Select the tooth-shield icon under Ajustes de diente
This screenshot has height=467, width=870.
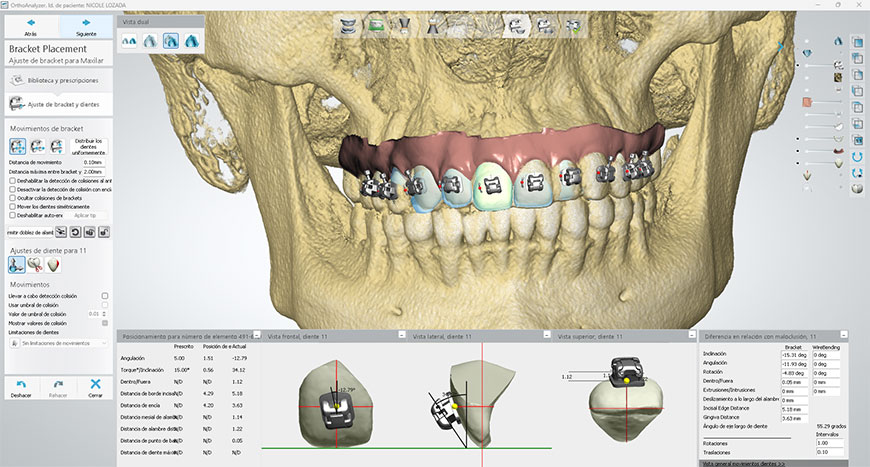(x=54, y=264)
